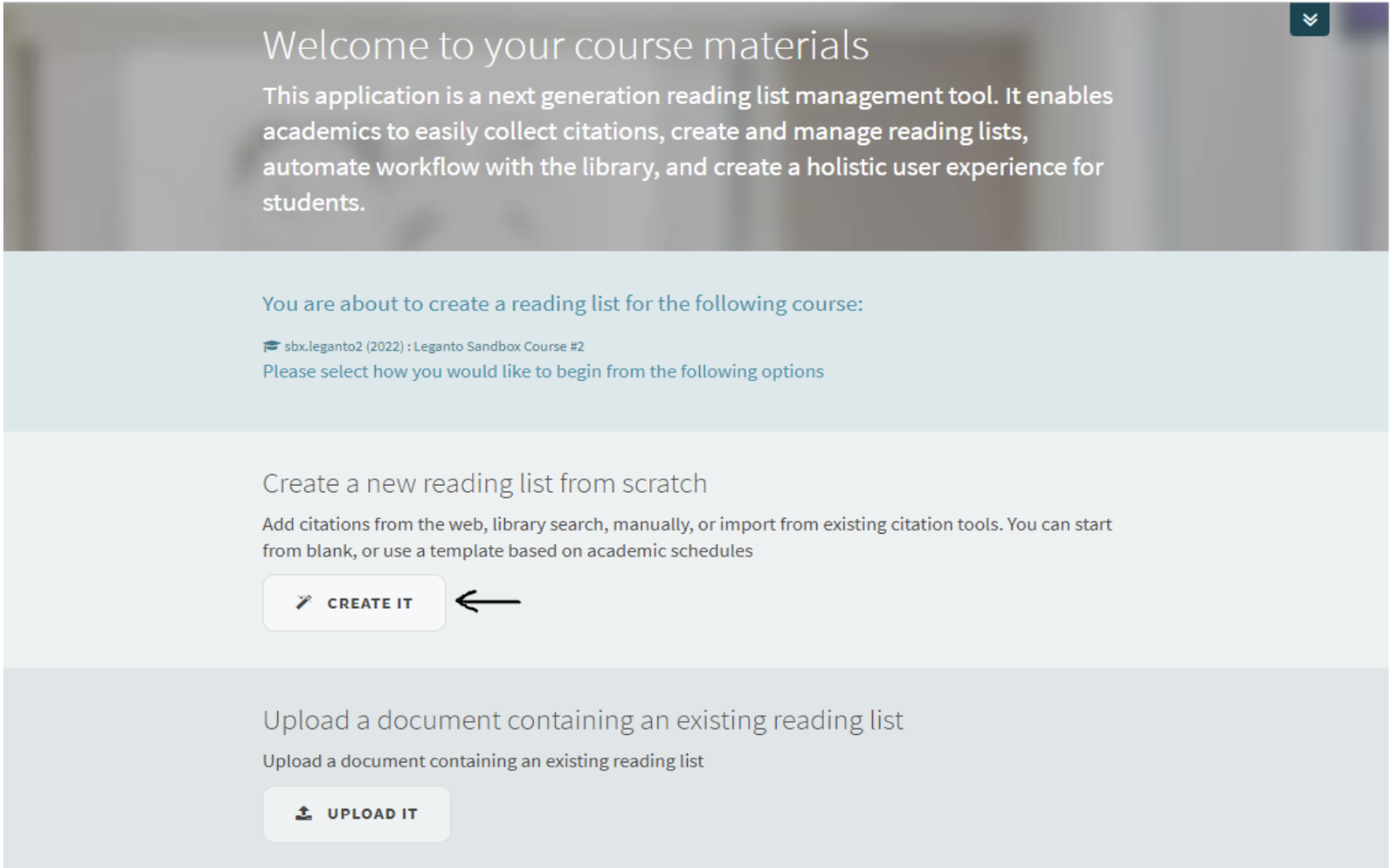Screen dimensions: 1391x868
Task: Click the 'Create a new reading list from scratch' heading
Action: (x=484, y=483)
